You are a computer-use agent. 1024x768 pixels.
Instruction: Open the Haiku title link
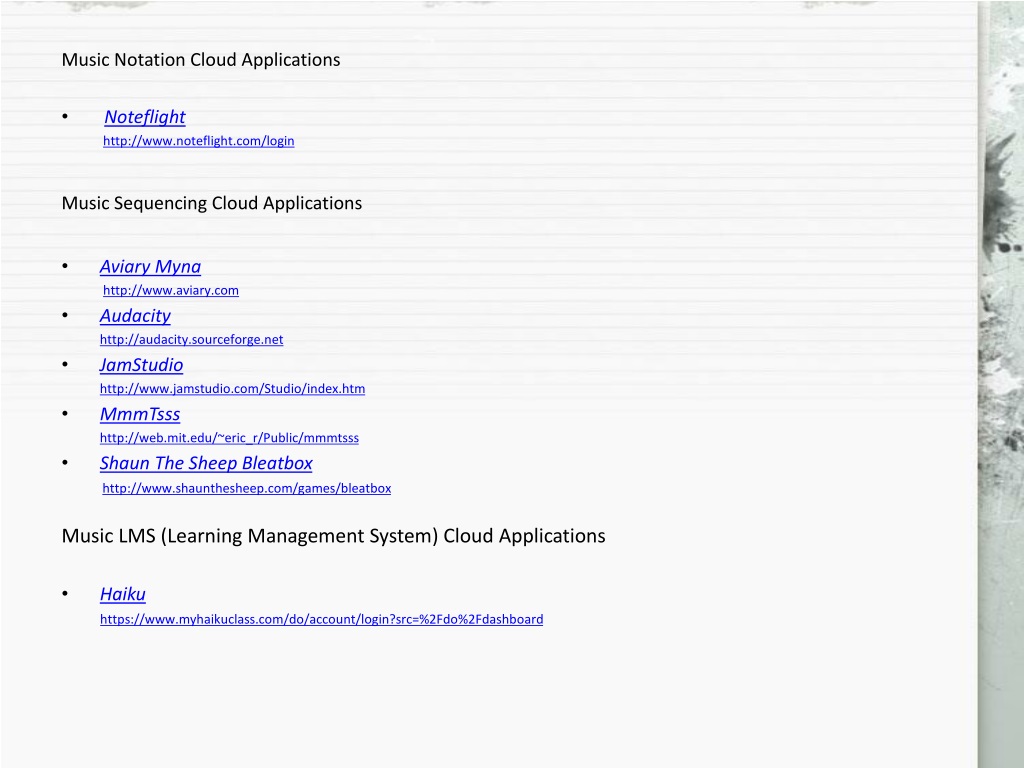coord(123,594)
